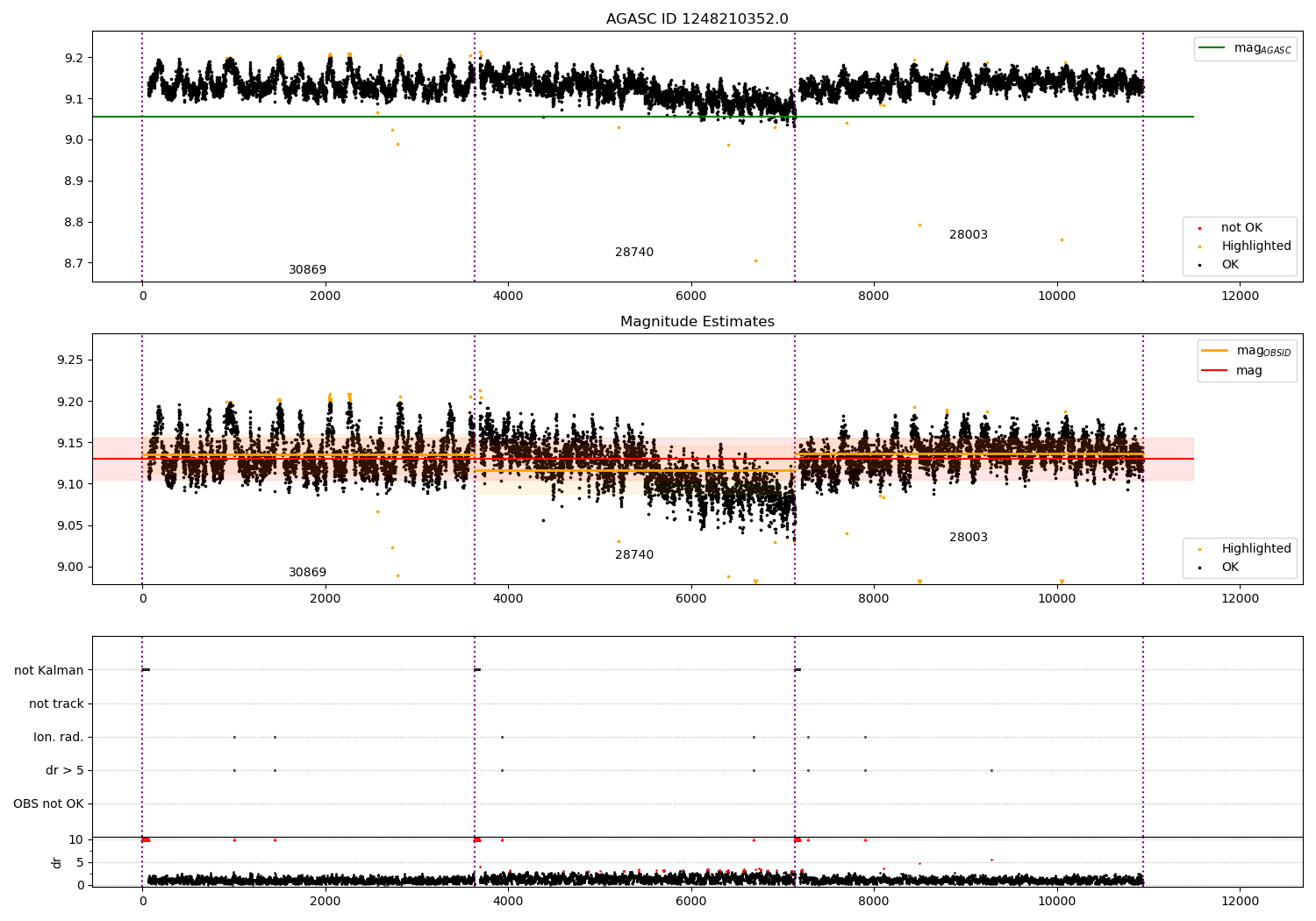Click the title 'AGASC ID 1248210352.0'
The image size is (1316, 921).
(697, 19)
